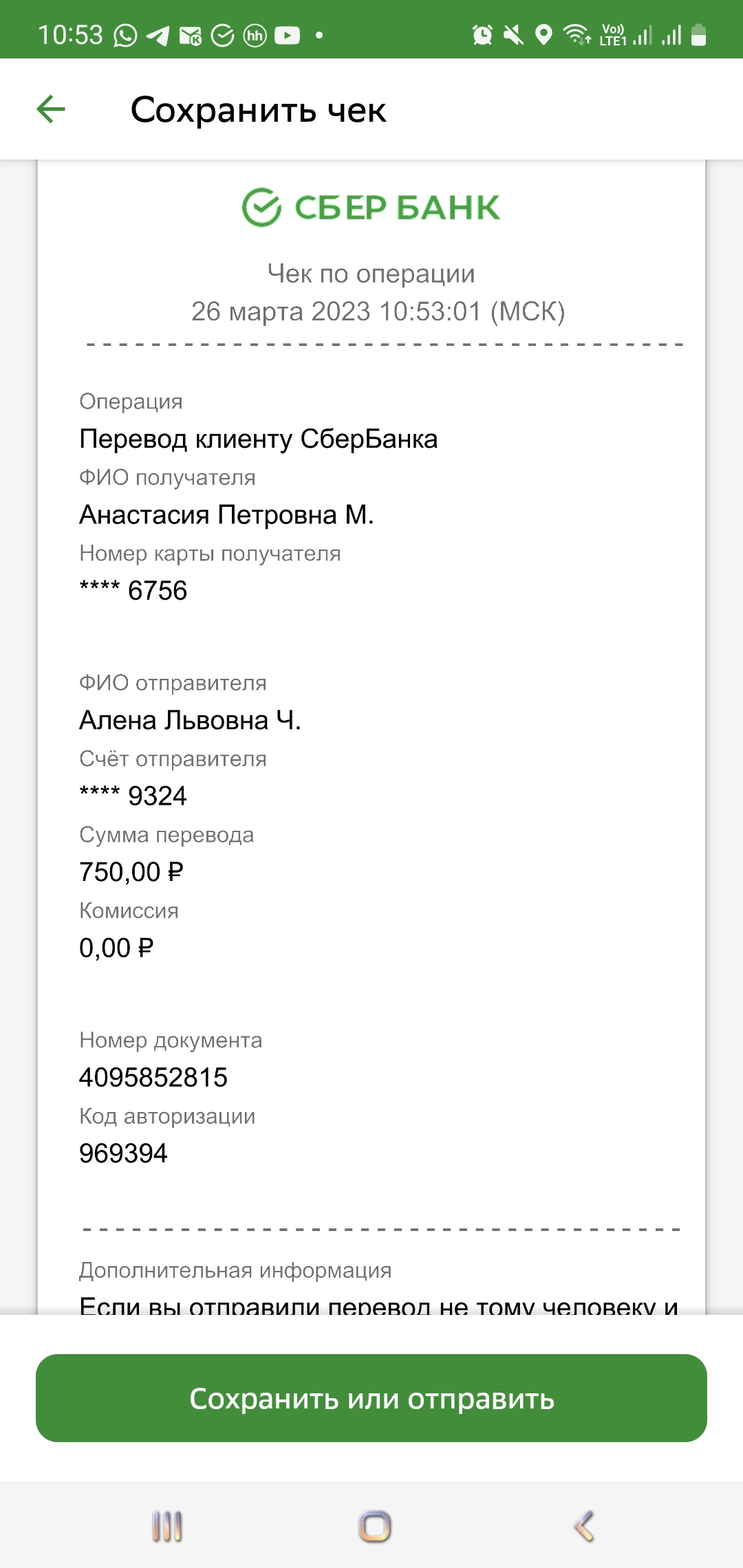Tap the green back arrow
Screen dimensions: 743x1568
click(51, 109)
